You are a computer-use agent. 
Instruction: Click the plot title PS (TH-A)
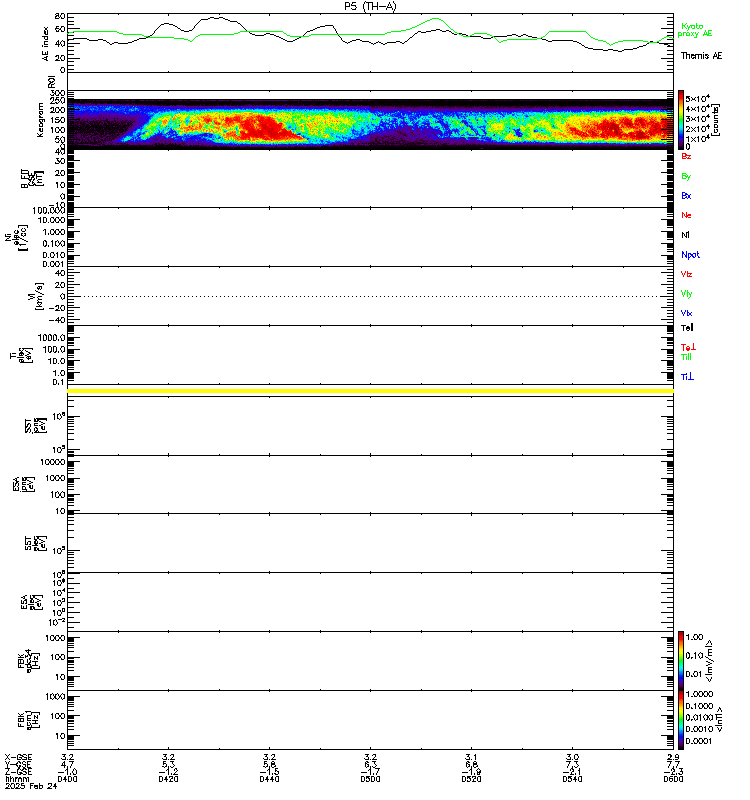370,6
